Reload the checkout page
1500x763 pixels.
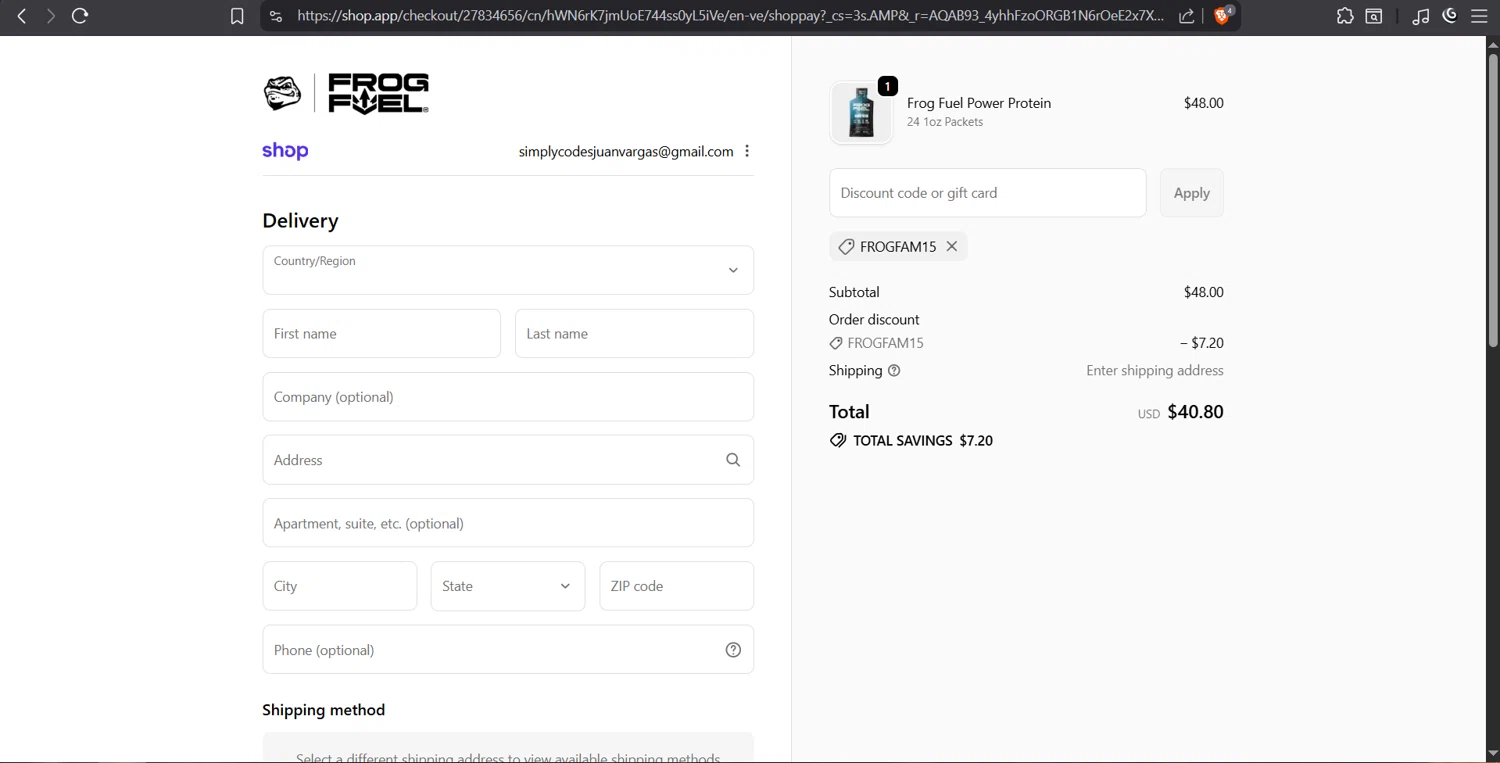coord(80,16)
